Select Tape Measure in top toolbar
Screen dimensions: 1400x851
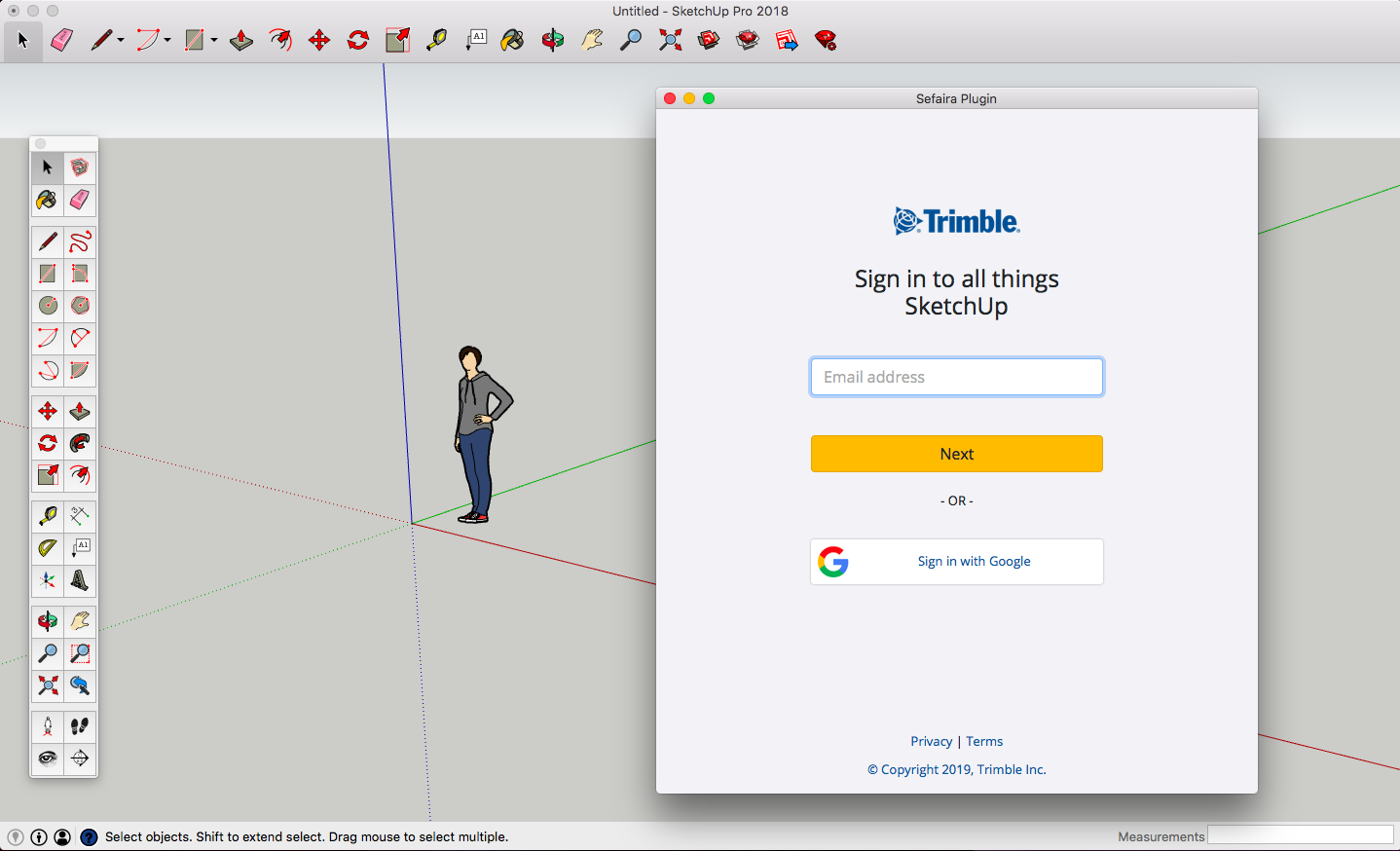click(x=436, y=40)
